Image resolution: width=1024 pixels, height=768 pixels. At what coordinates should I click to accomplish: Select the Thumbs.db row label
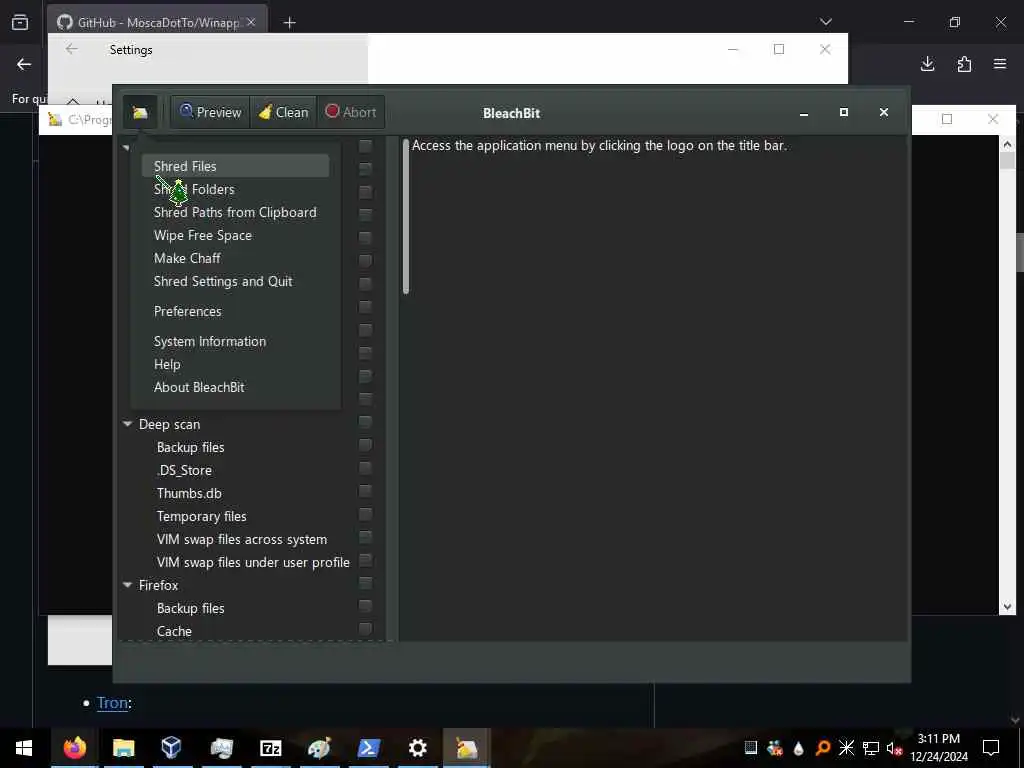(189, 494)
